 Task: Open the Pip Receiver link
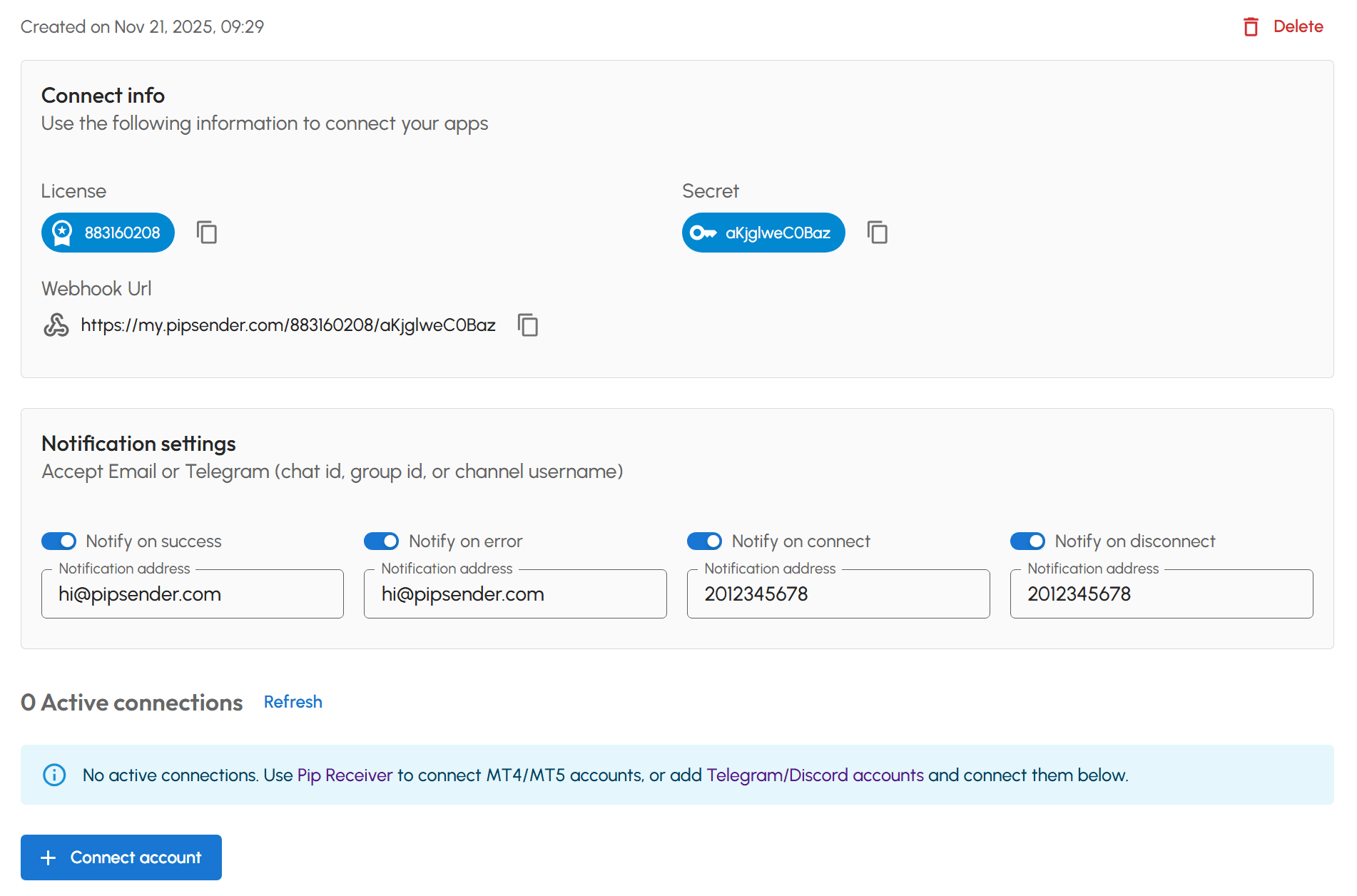point(345,775)
